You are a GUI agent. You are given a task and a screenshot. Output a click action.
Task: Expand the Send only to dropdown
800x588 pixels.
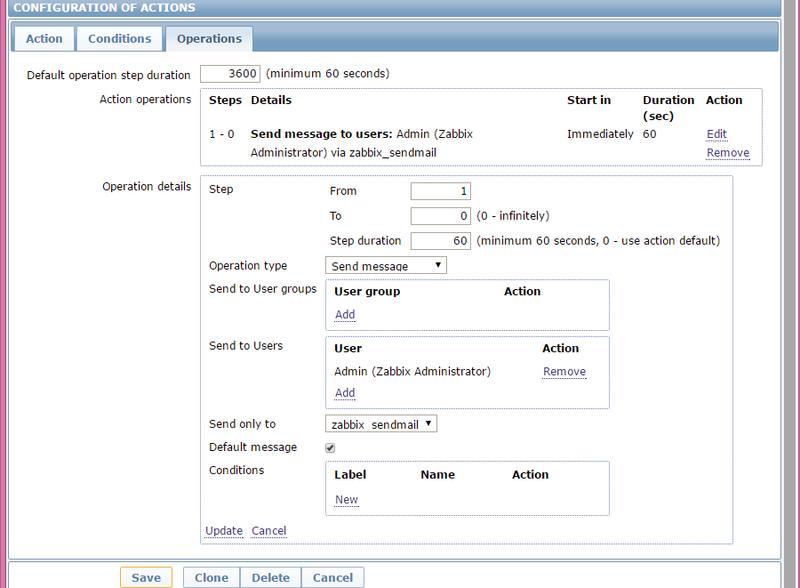pos(382,424)
